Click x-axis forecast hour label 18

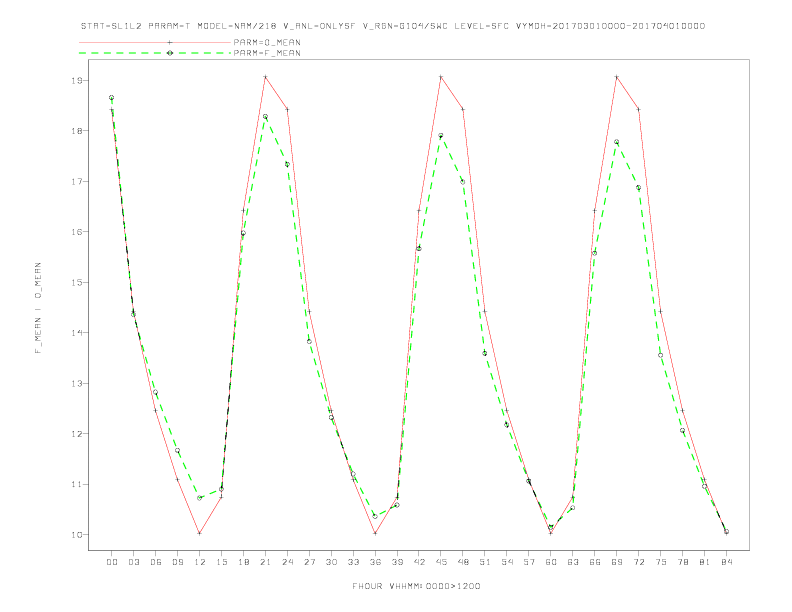[x=243, y=562]
